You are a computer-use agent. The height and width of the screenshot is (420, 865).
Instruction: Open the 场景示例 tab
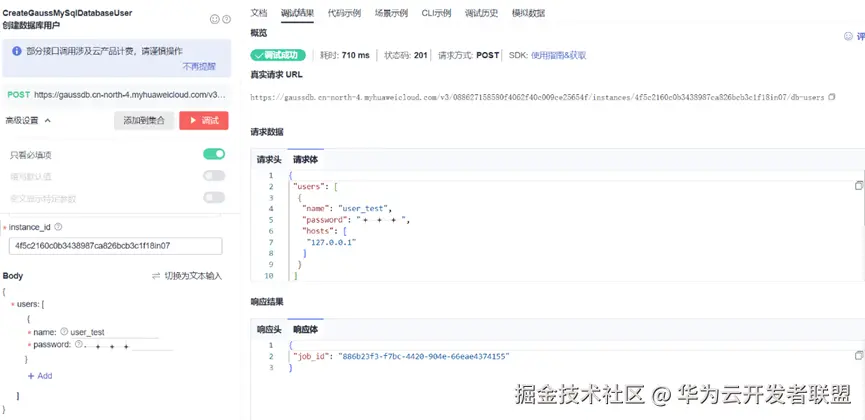[x=391, y=13]
